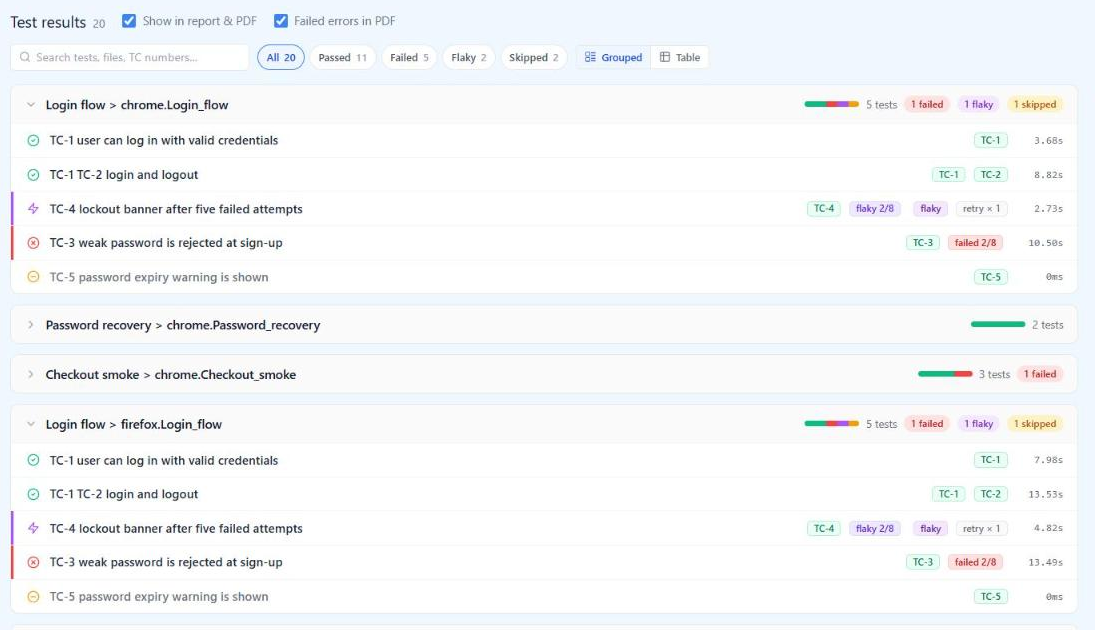Click 1 failed badge on firefox.Login_flow header
The width and height of the screenshot is (1095, 630).
pyautogui.click(x=927, y=424)
